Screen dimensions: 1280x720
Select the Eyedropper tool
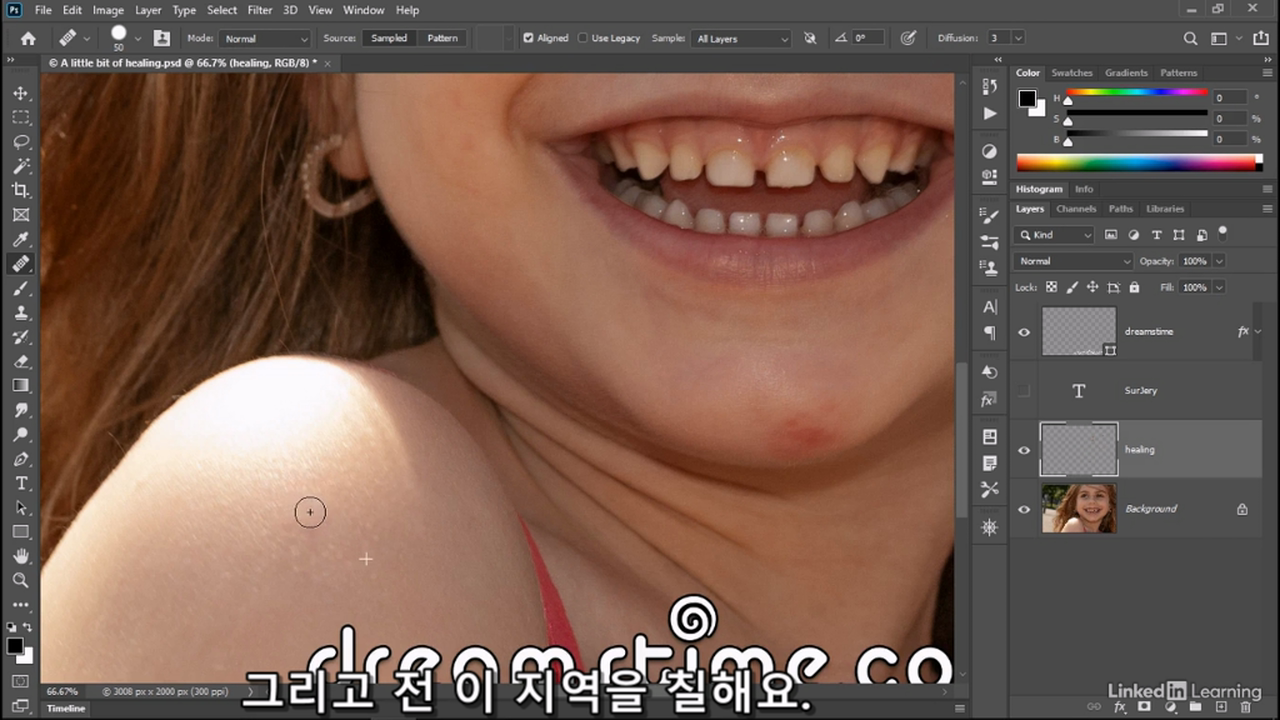21,239
